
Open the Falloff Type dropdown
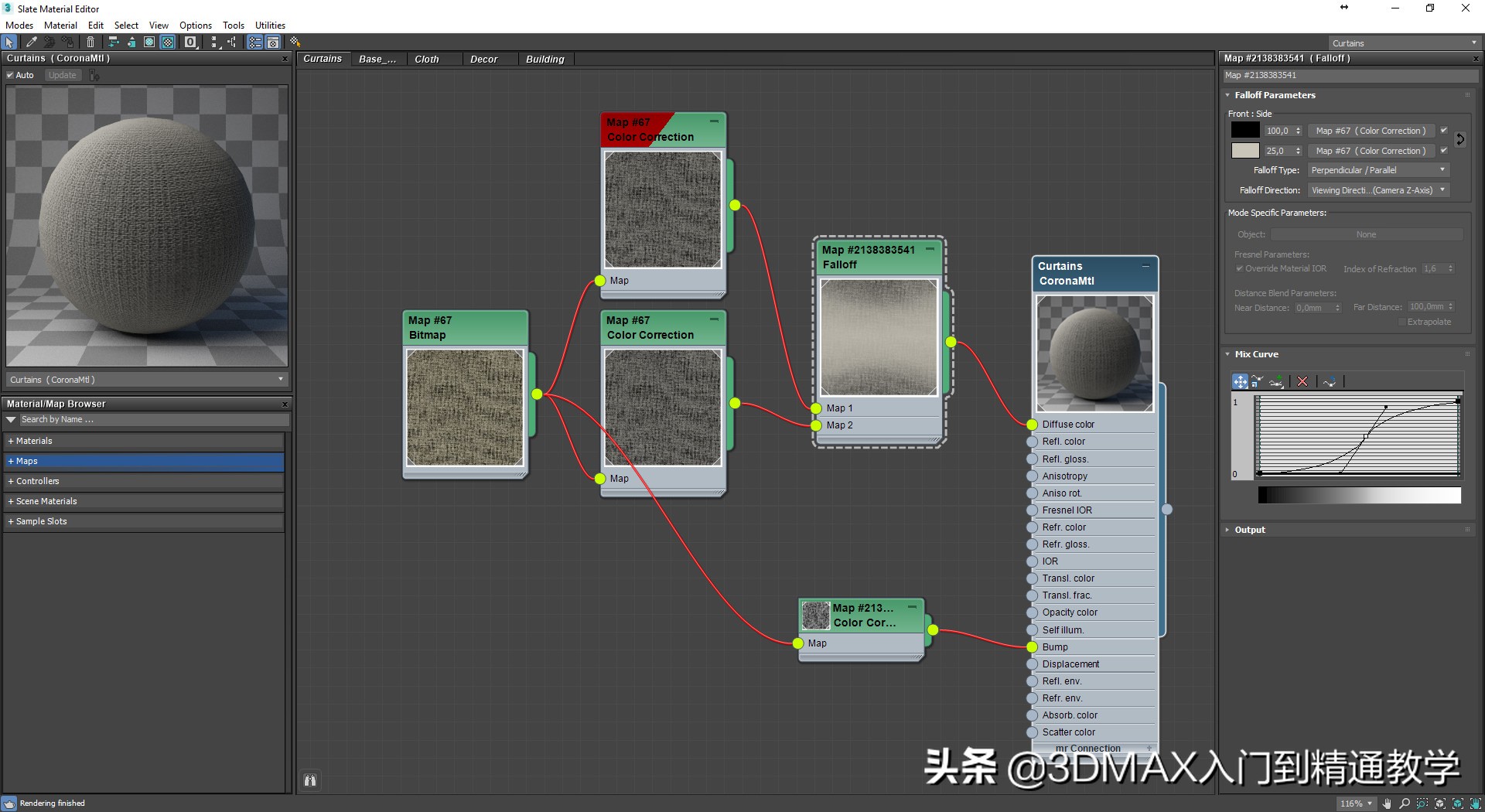coord(1378,169)
